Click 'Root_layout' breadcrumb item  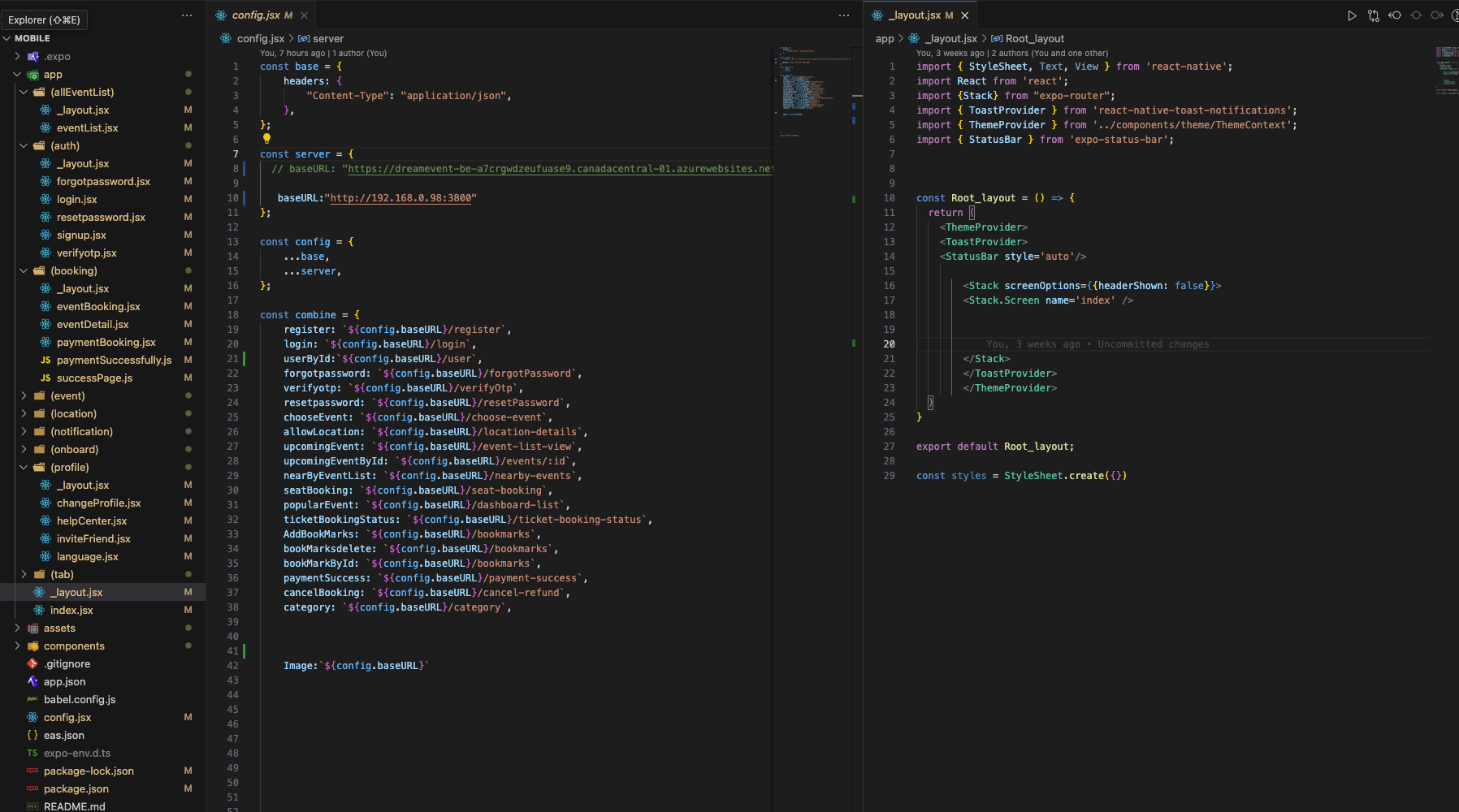pos(1034,38)
